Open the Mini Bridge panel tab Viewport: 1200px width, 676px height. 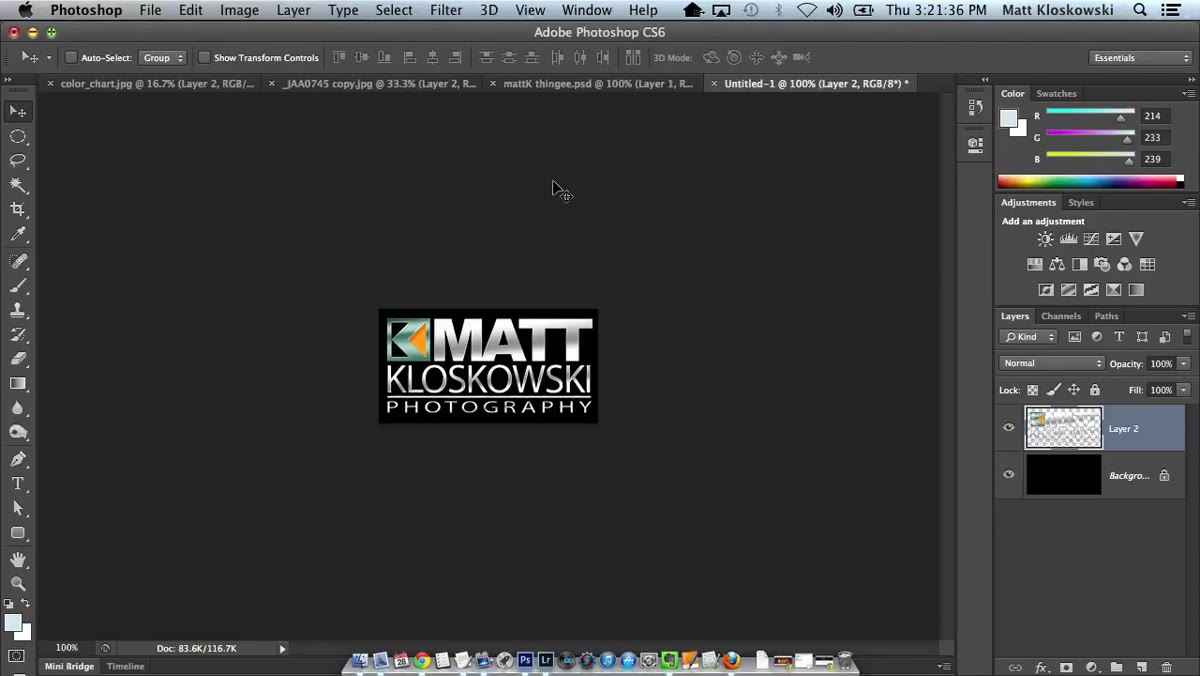69,666
